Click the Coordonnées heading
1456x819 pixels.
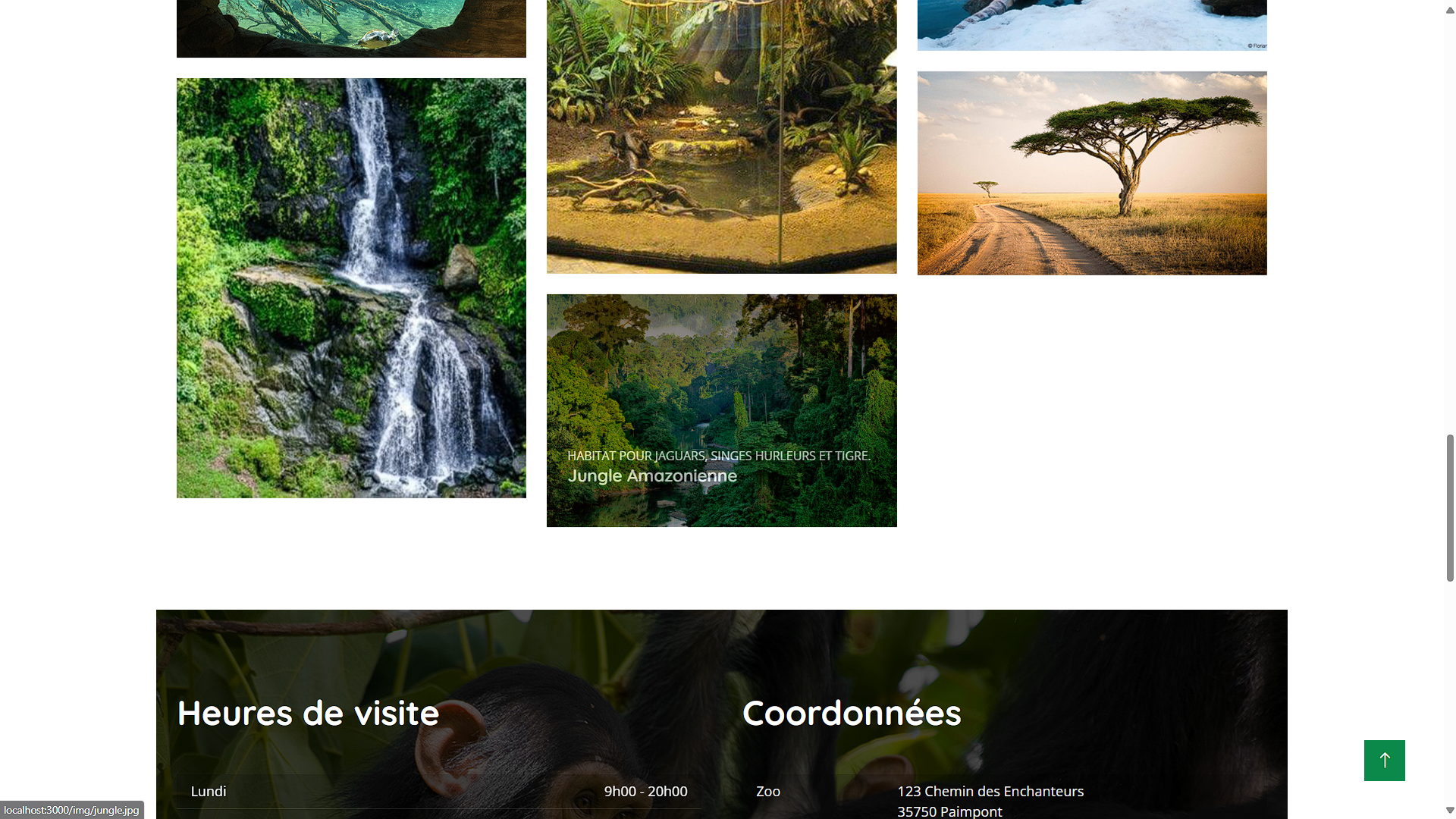coord(852,713)
